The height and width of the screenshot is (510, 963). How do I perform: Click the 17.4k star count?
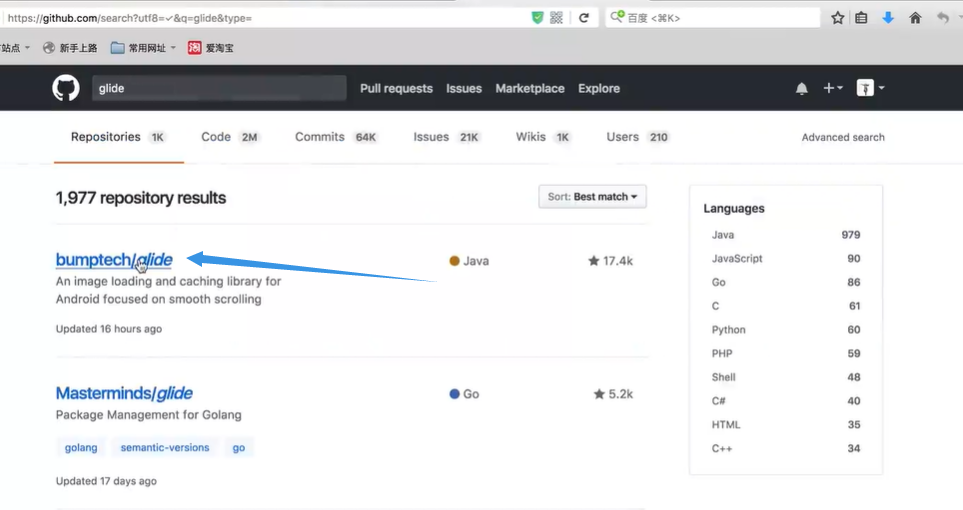tap(610, 261)
